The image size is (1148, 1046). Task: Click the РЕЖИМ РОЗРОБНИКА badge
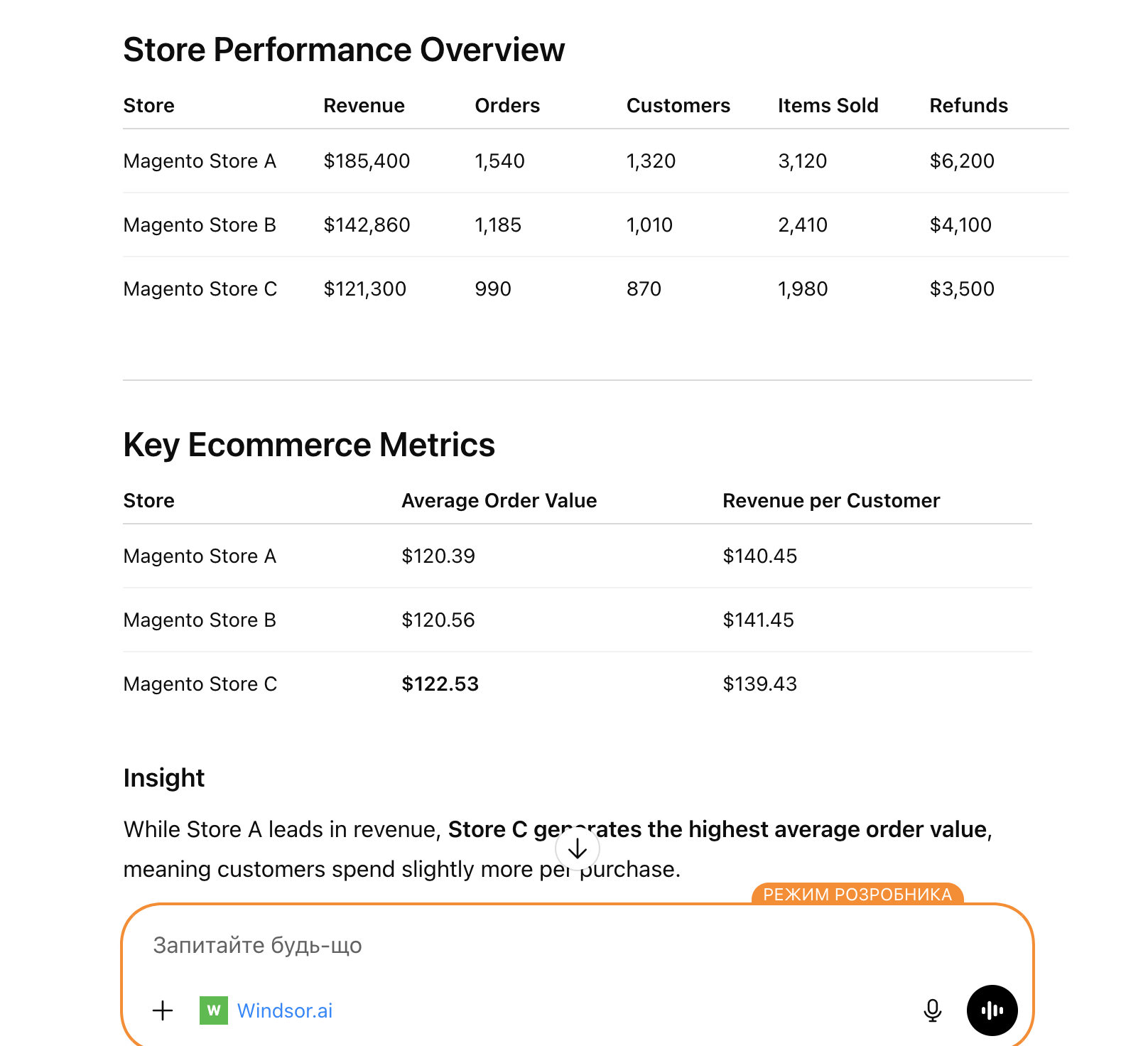pos(857,894)
